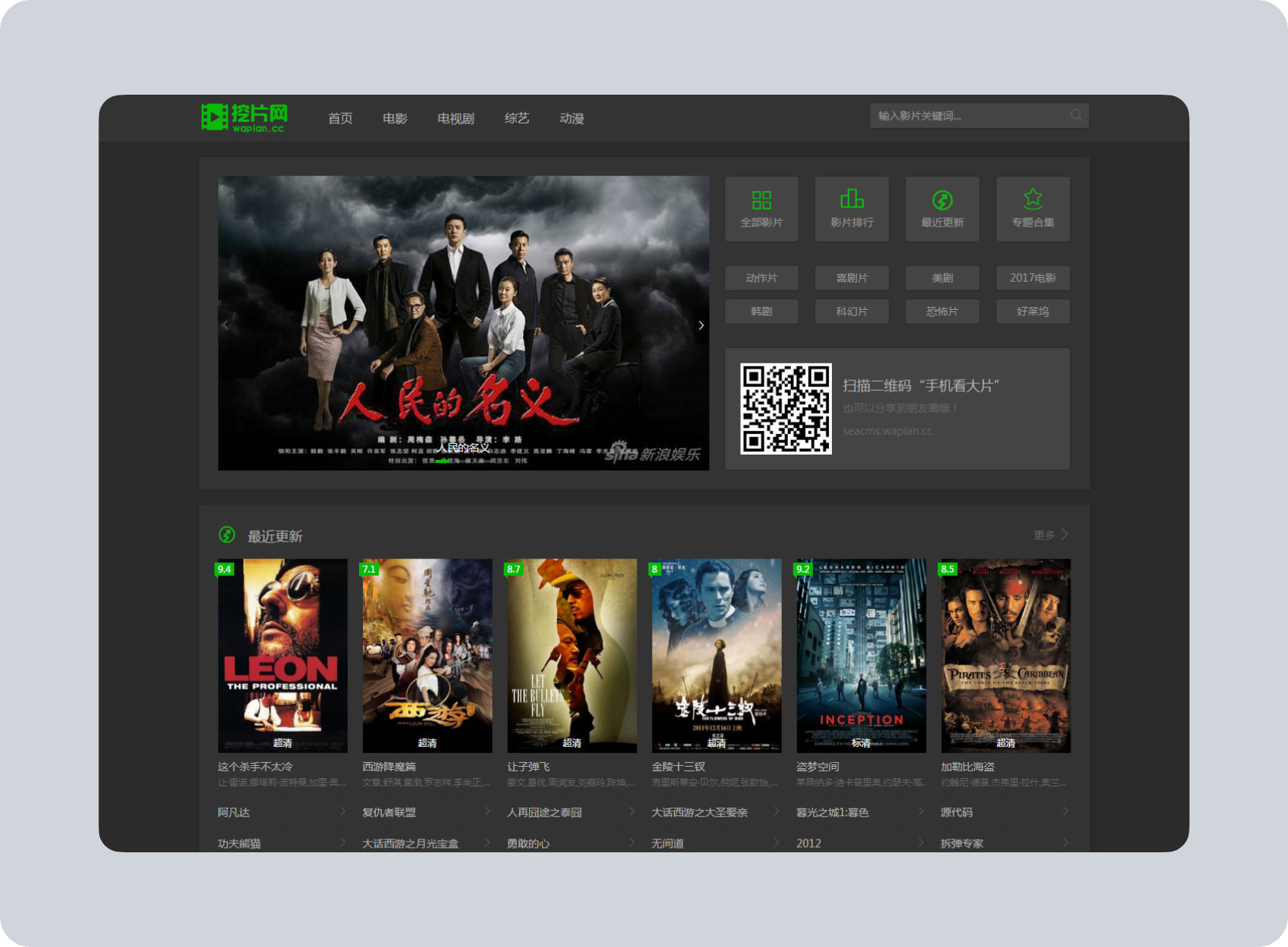Click the 美剧 category button

[x=943, y=278]
